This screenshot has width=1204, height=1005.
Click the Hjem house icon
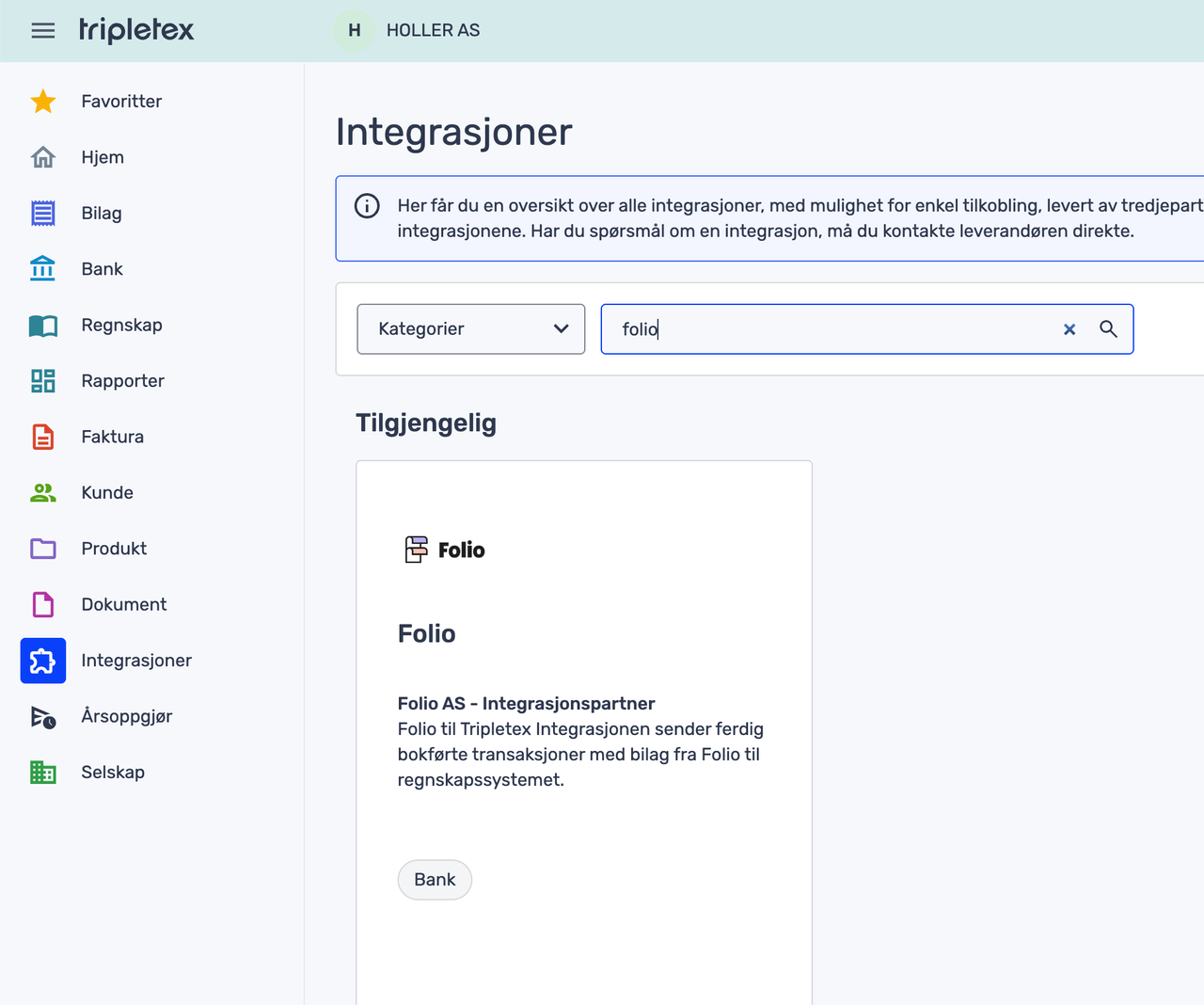coord(43,157)
